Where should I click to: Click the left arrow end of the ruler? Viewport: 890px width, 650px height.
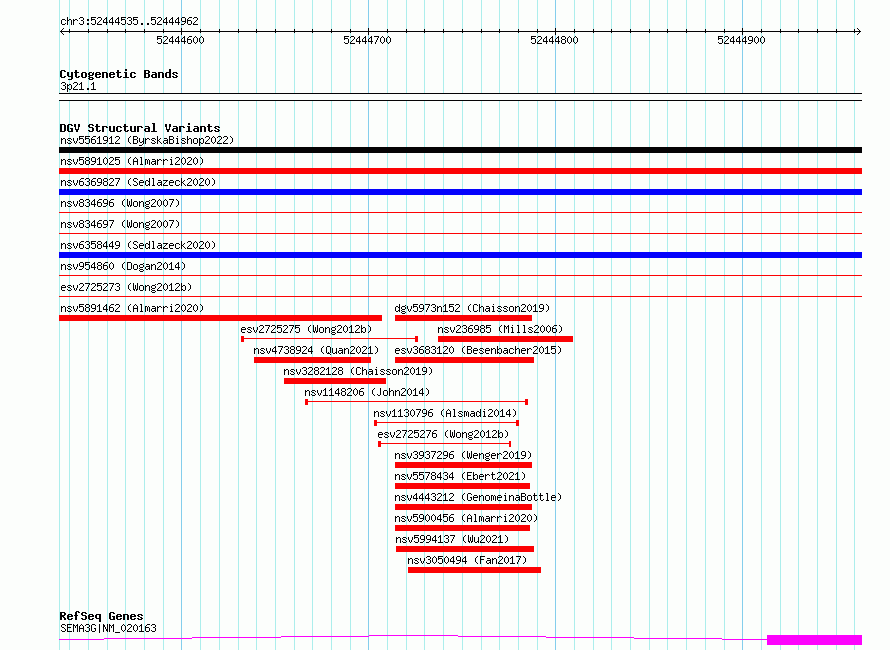click(62, 32)
